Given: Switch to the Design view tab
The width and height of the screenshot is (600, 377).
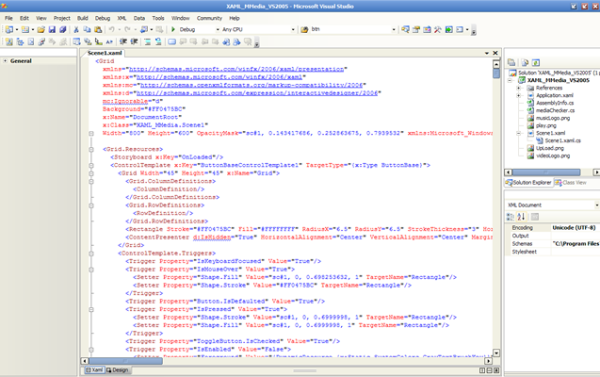Looking at the screenshot, I should (117, 370).
